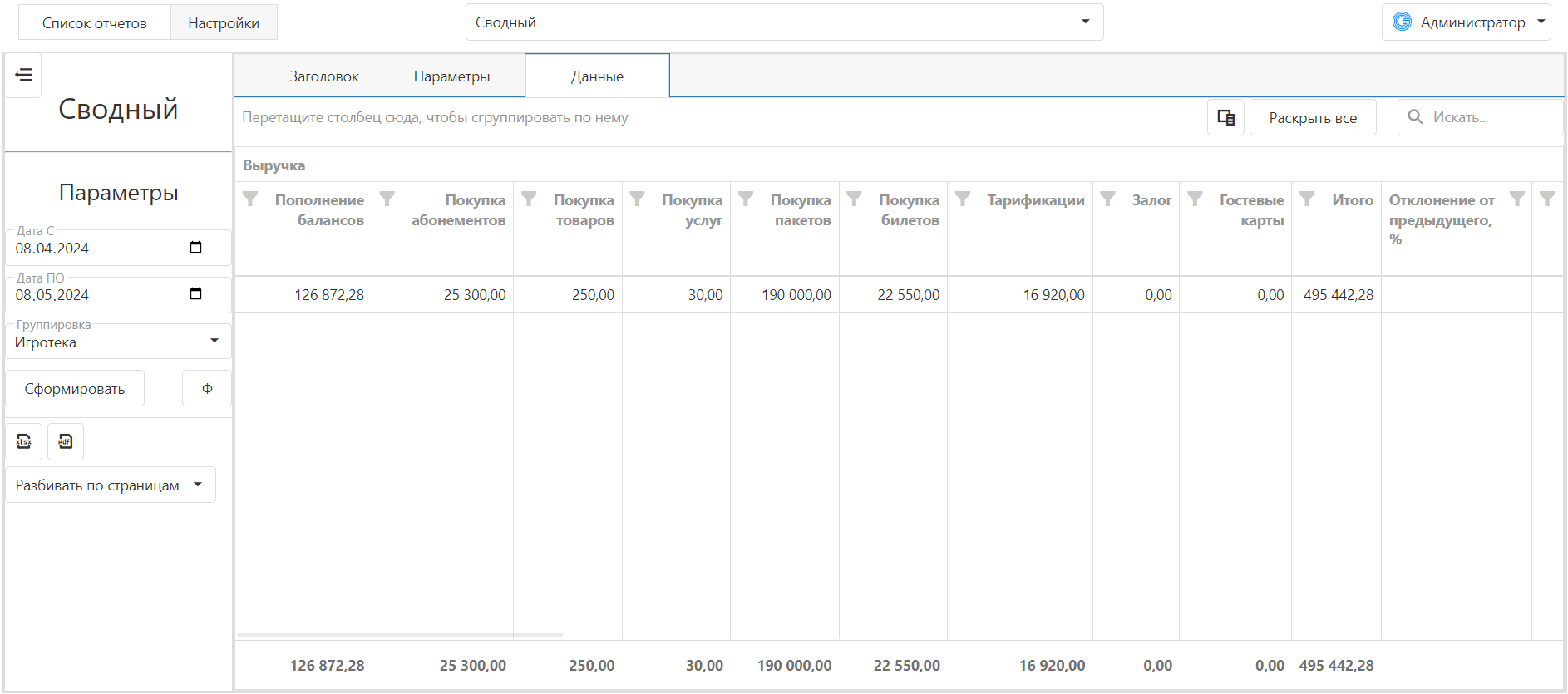Filter the Покупка товаров column

(529, 199)
